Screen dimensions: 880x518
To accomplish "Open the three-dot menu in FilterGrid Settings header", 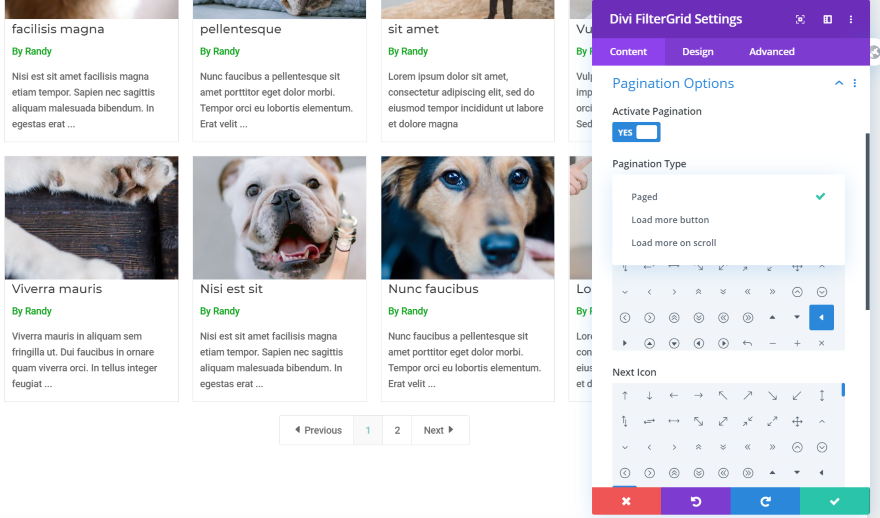I will (851, 19).
